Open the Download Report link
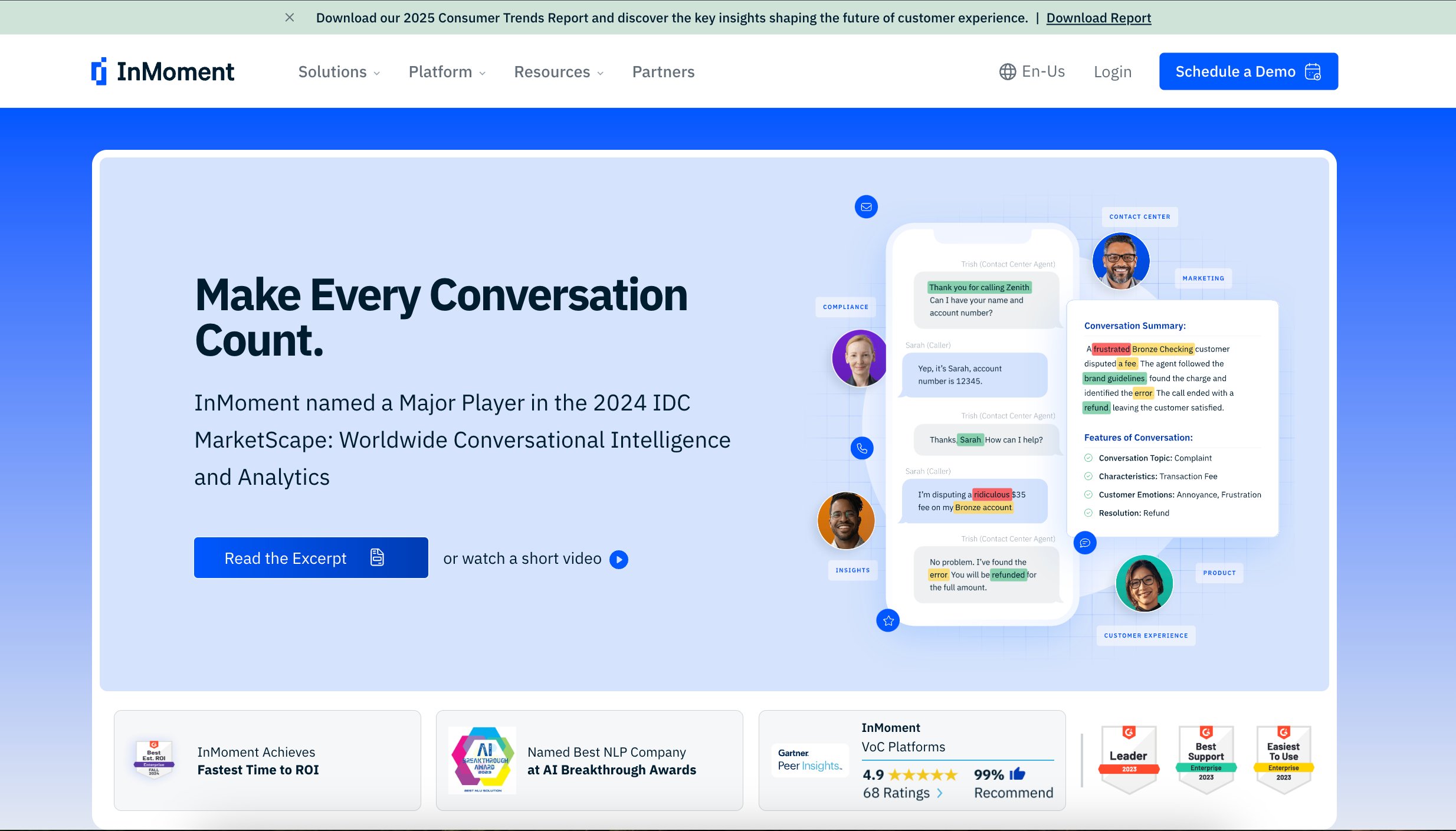Image resolution: width=1456 pixels, height=831 pixels. tap(1098, 18)
